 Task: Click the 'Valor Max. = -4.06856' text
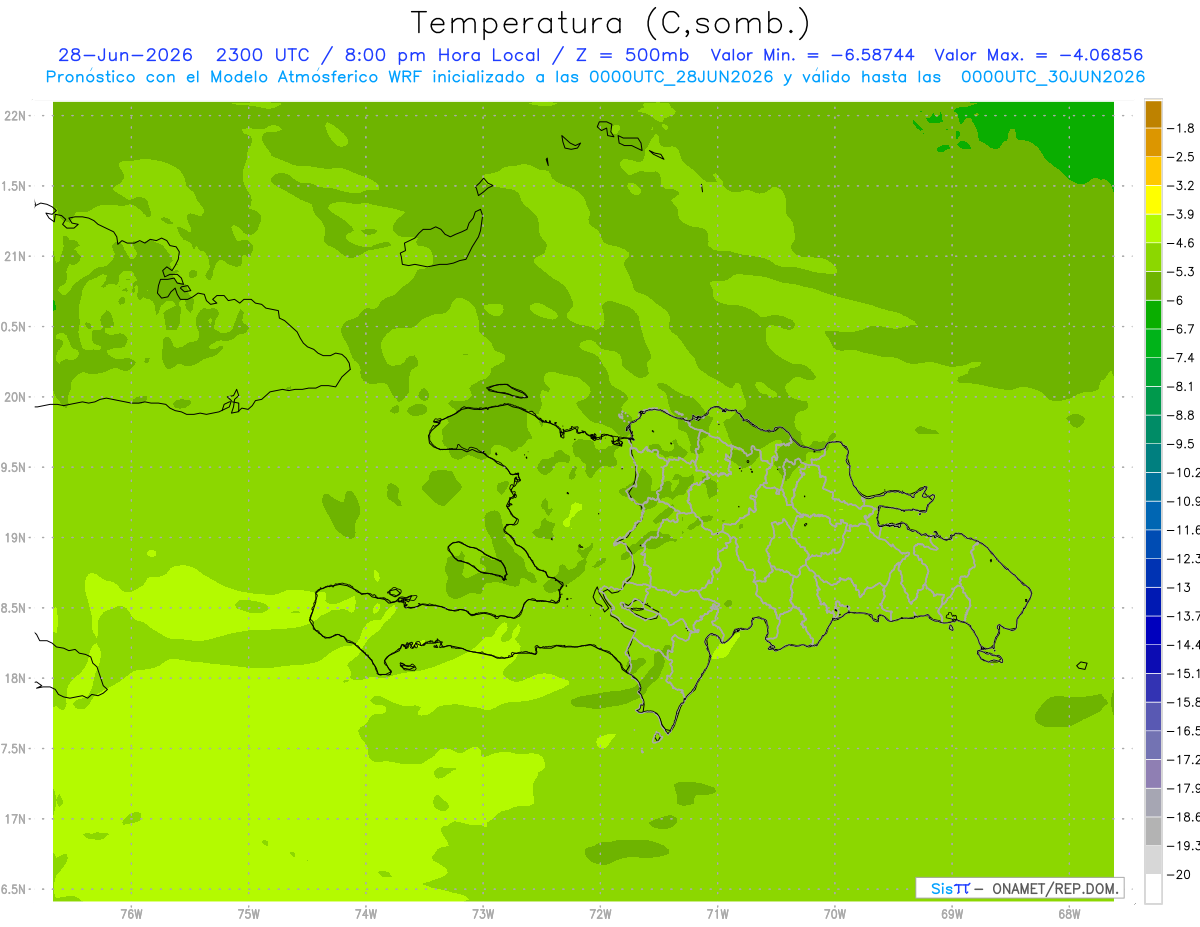click(1038, 55)
